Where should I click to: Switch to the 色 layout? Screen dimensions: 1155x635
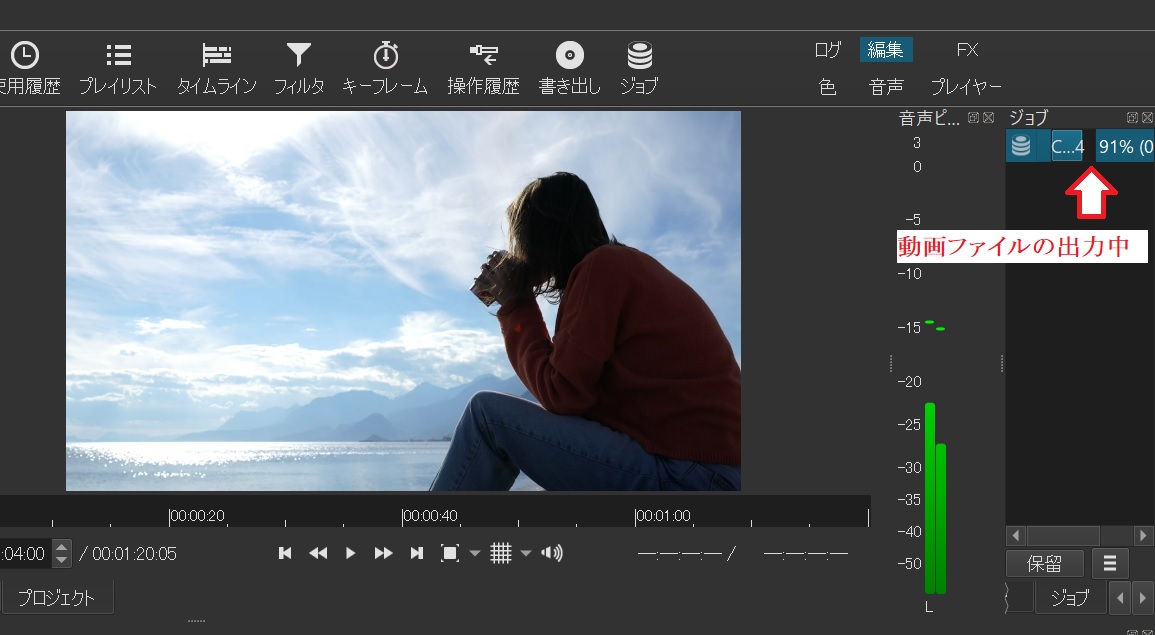tap(827, 87)
